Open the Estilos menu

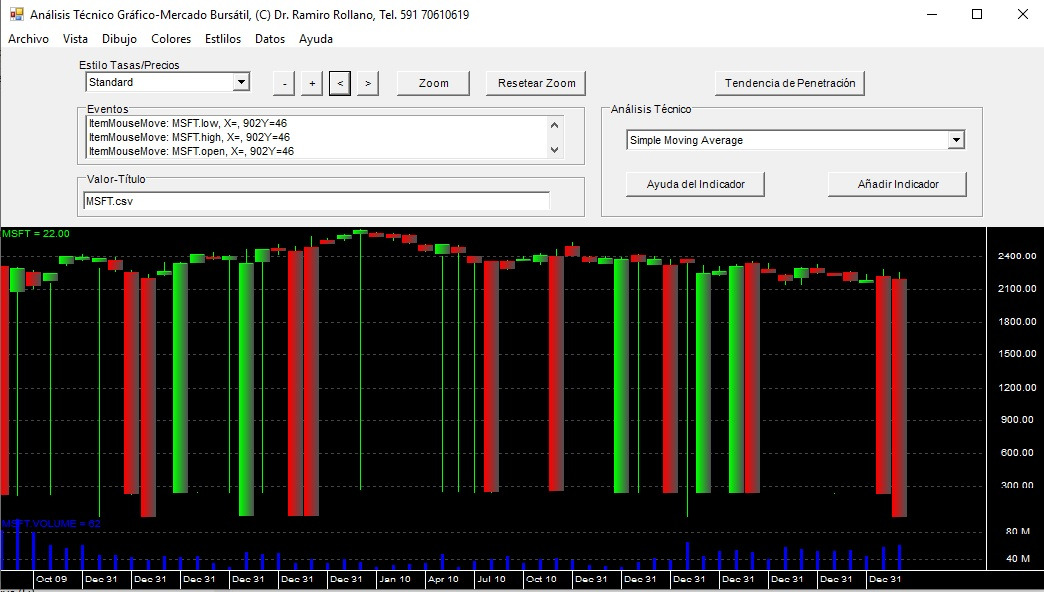point(223,39)
